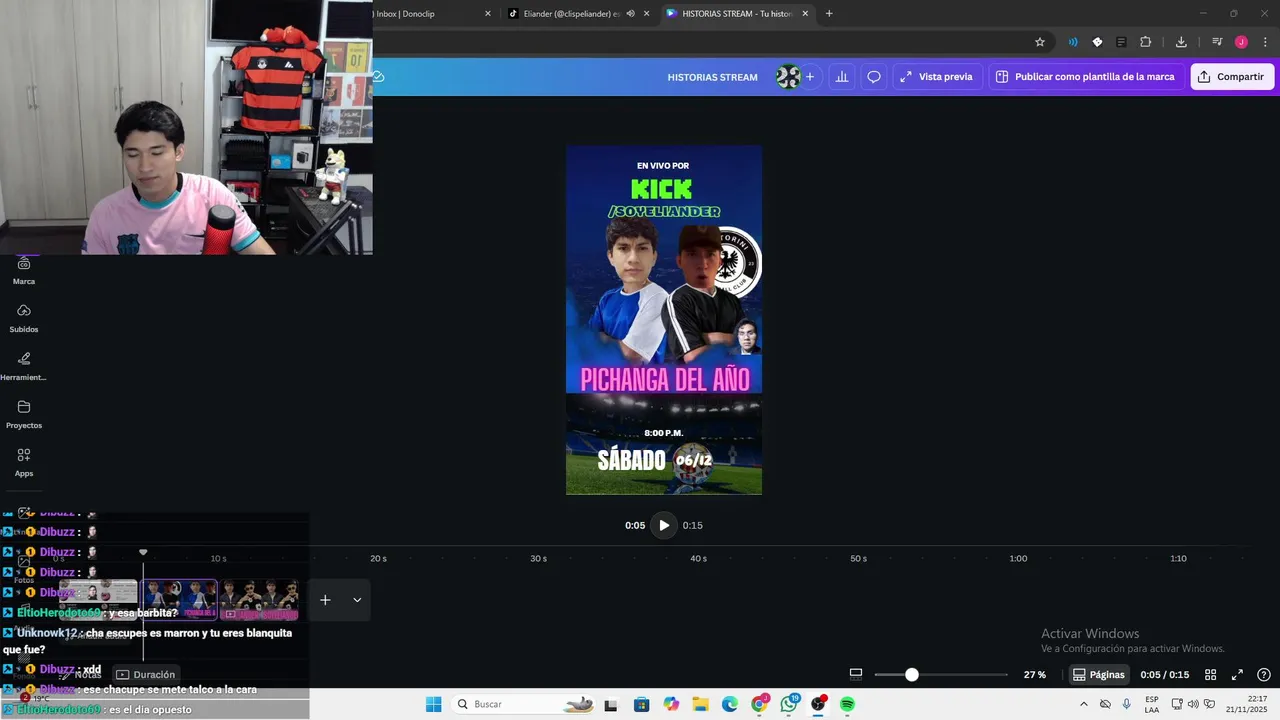Enter fullscreen with the expand arrows icon
Screen dimensions: 1280x720
pyautogui.click(x=1237, y=675)
